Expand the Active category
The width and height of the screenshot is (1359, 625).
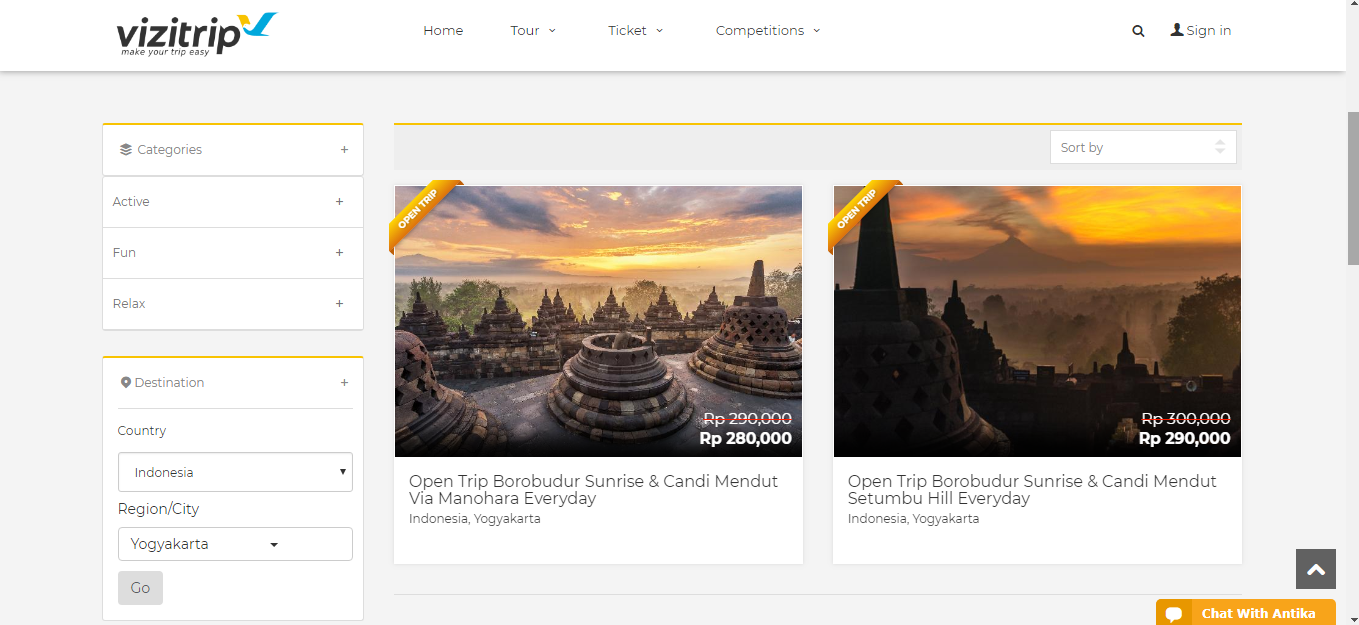coord(339,202)
